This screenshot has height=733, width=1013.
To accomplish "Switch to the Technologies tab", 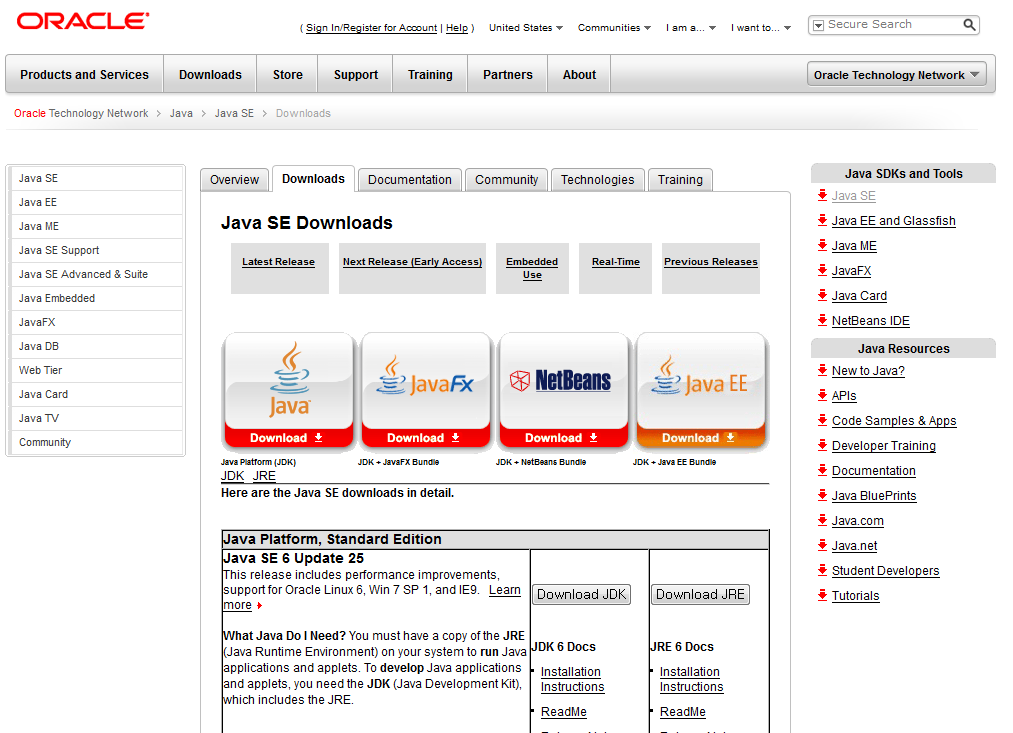I will (598, 180).
